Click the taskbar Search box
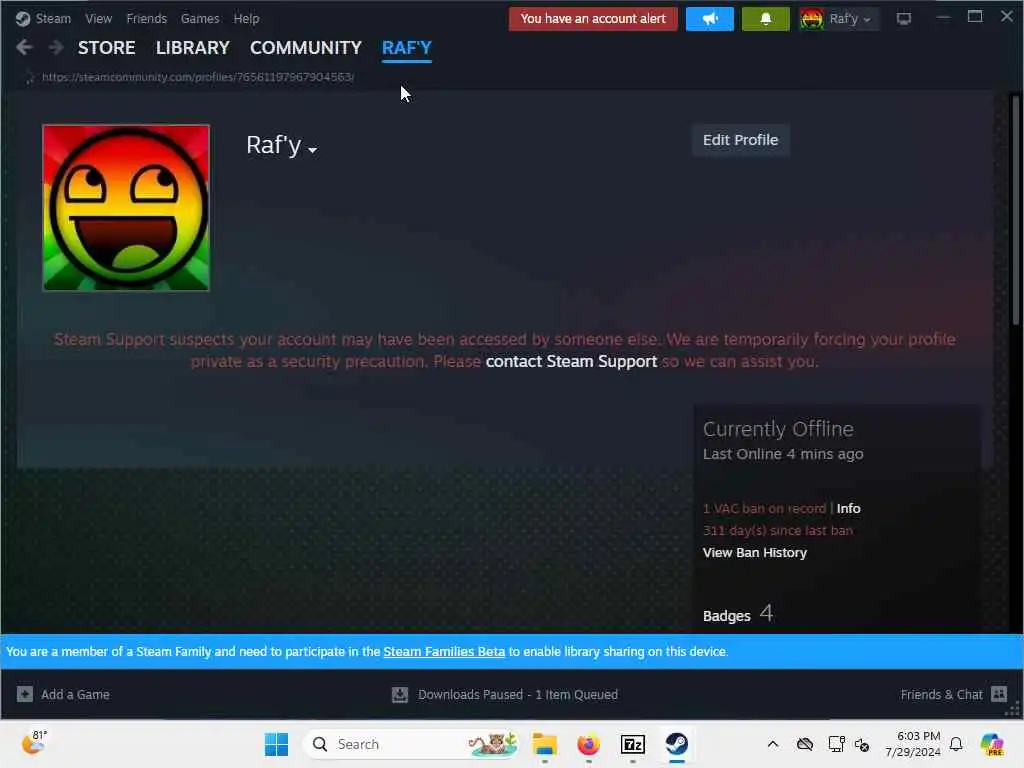The image size is (1024, 768). click(x=411, y=744)
